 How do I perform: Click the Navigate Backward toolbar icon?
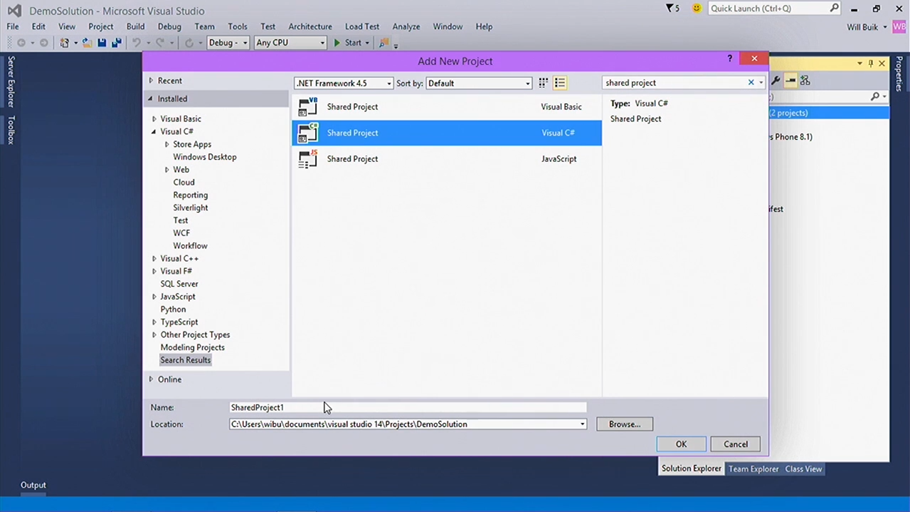[21, 43]
